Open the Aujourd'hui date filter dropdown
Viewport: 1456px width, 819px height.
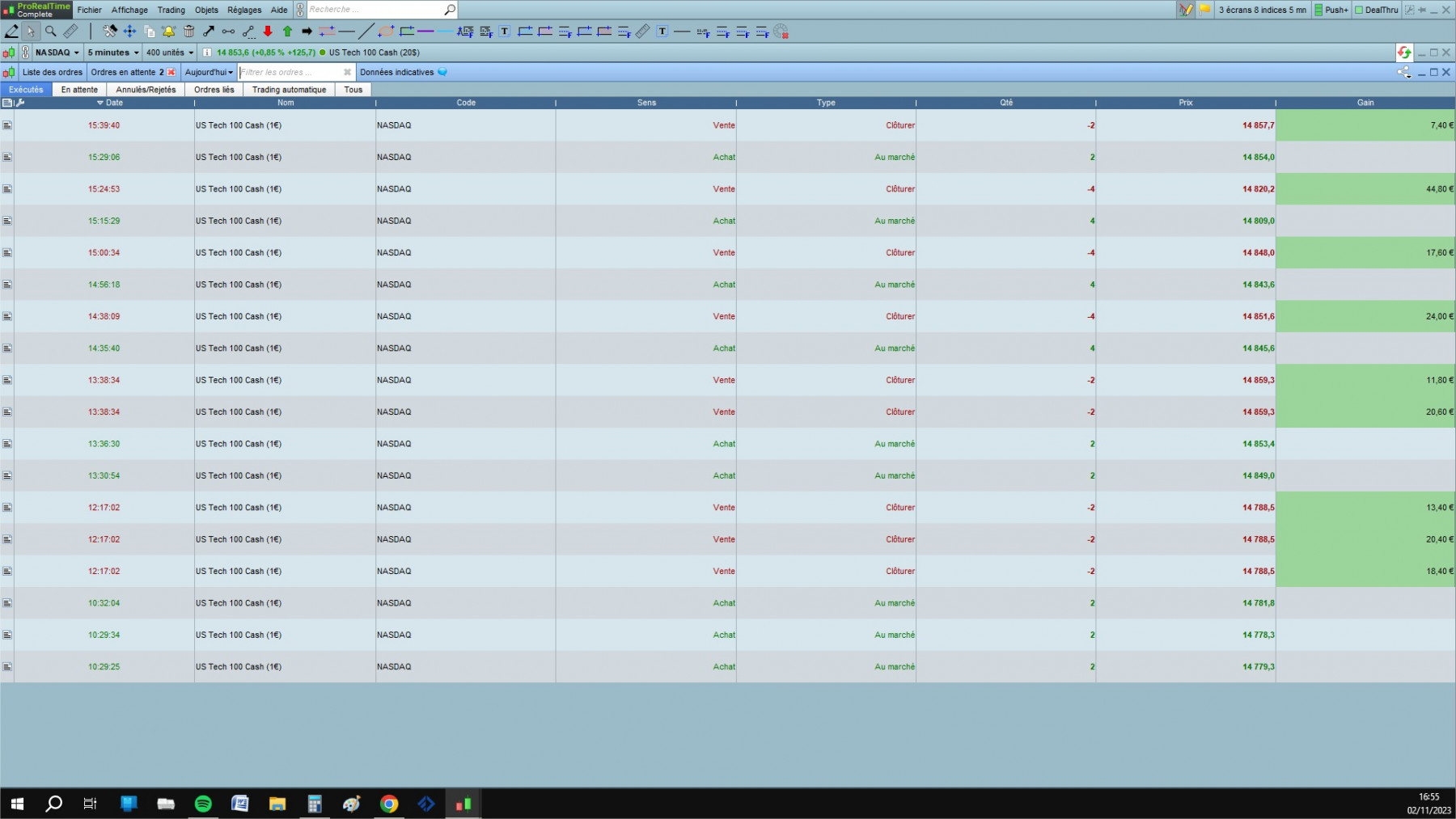click(x=209, y=72)
